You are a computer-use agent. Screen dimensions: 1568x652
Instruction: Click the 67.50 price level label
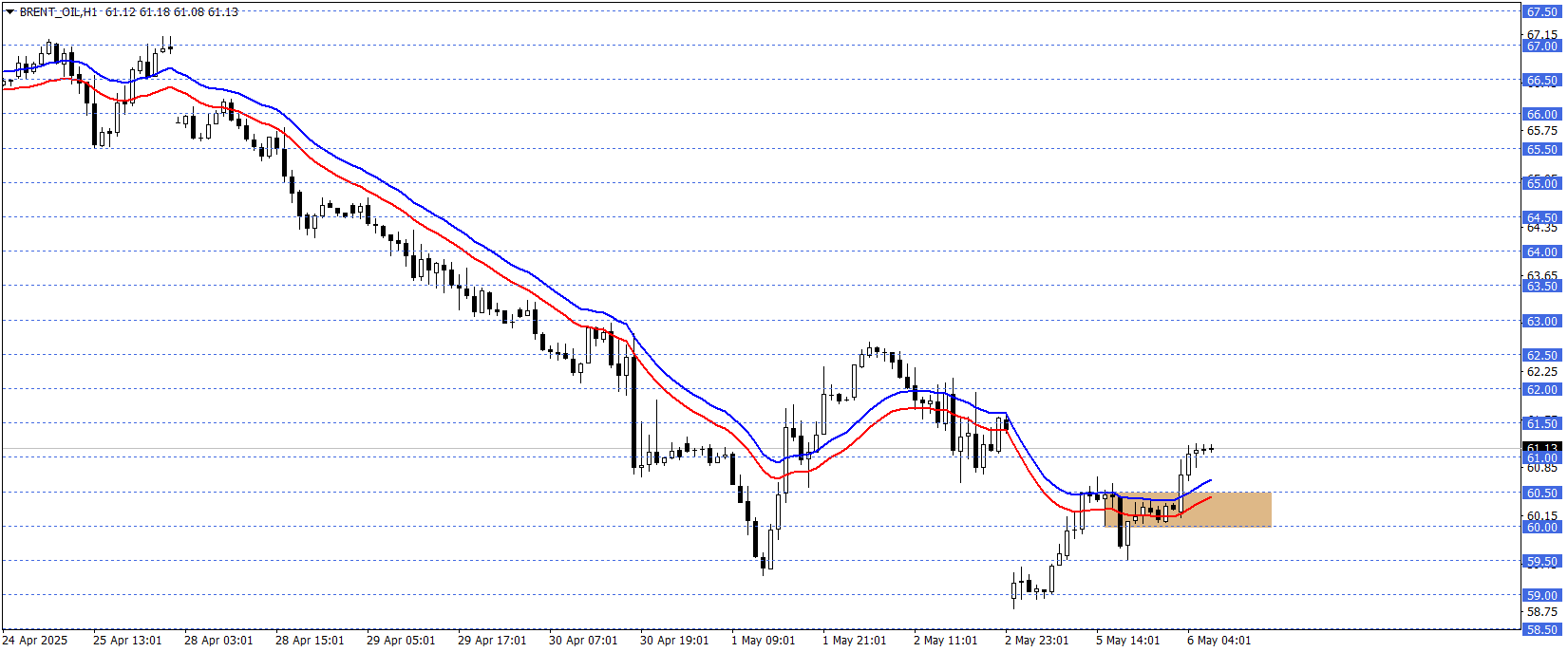1543,11
